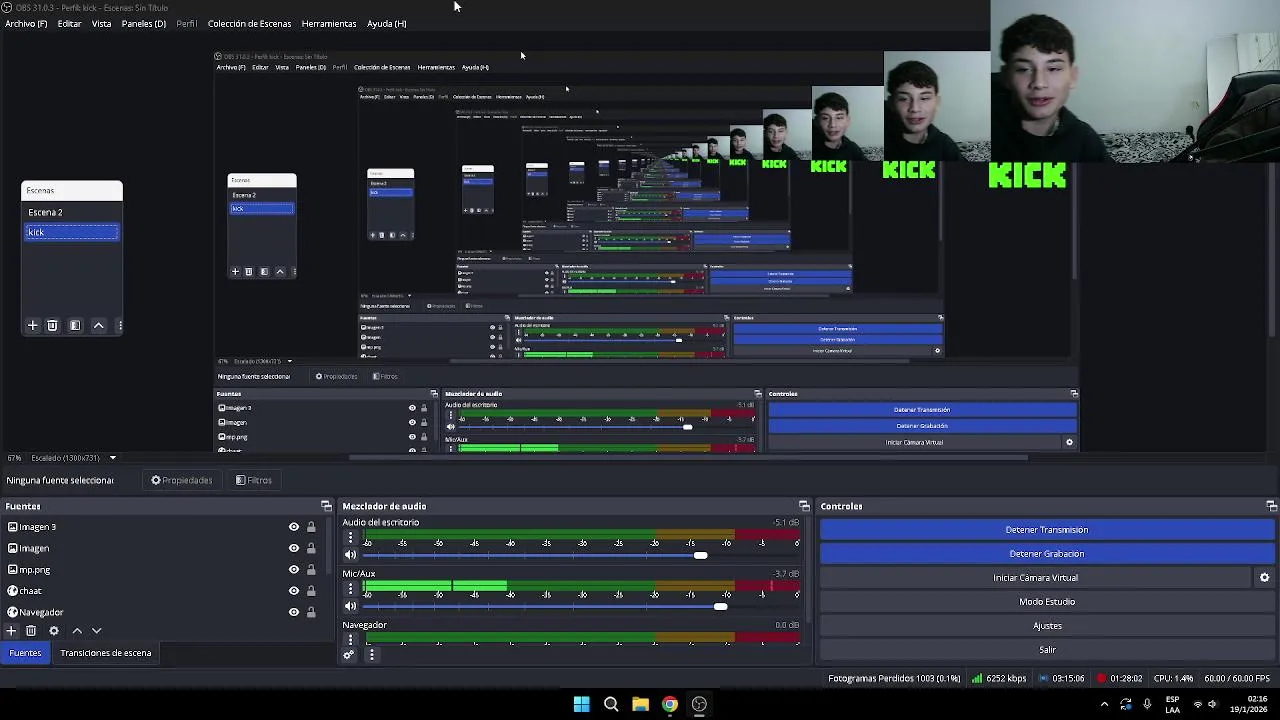The width and height of the screenshot is (1280, 720).
Task: Click Detener Grabación button
Action: coord(1047,554)
